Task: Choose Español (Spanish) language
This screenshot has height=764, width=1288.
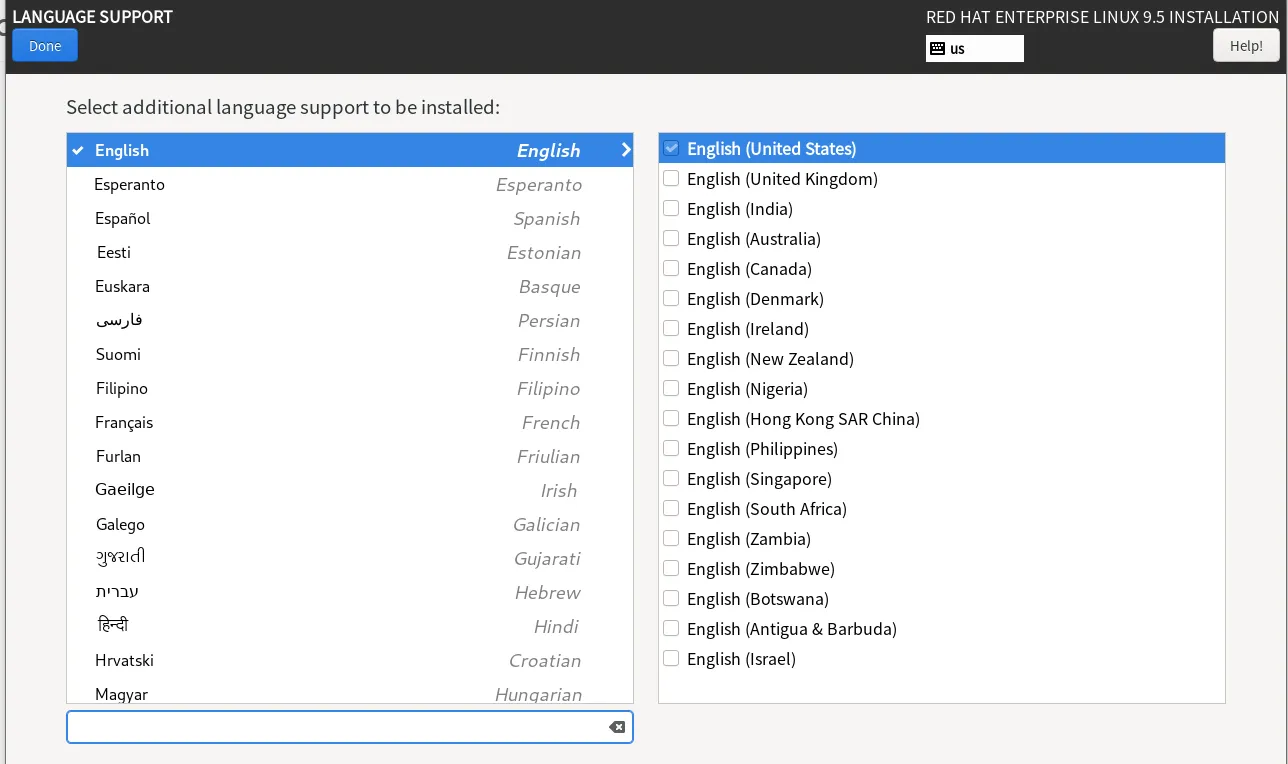Action: (350, 218)
